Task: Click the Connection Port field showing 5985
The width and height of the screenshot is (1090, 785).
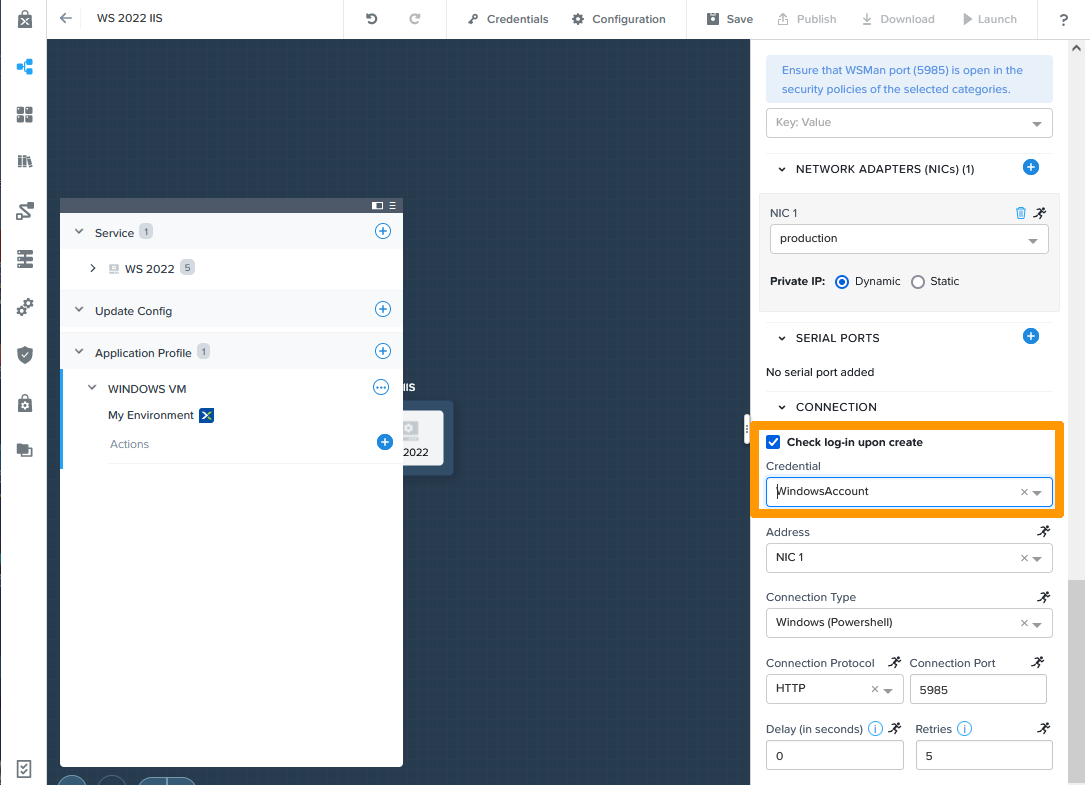Action: pyautogui.click(x=978, y=689)
